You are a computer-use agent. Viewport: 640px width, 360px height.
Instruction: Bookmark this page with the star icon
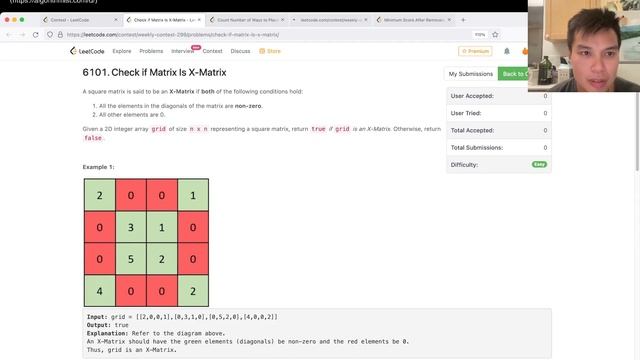point(495,35)
